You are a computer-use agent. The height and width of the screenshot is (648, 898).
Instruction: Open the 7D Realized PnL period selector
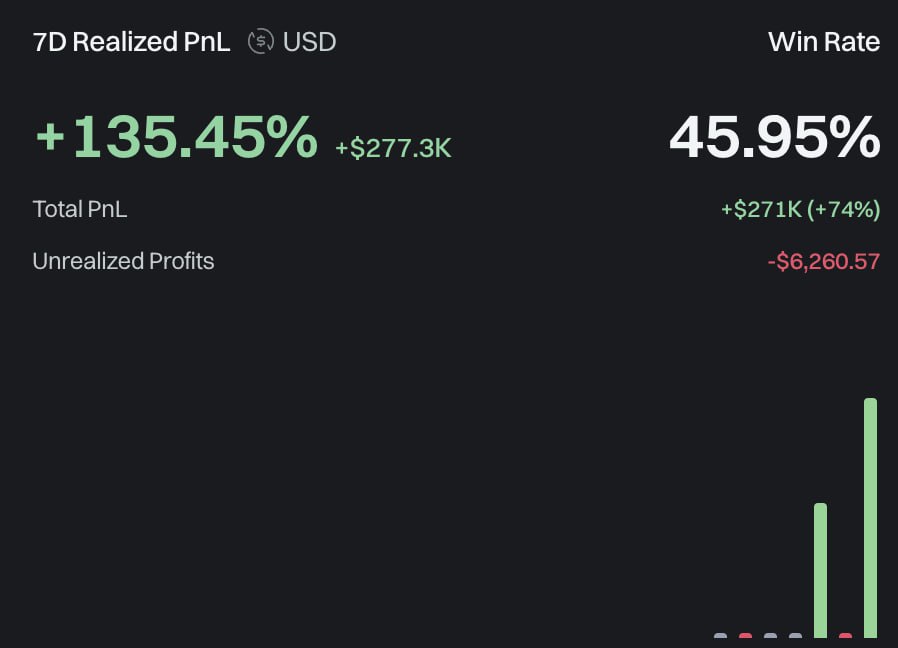[x=132, y=42]
